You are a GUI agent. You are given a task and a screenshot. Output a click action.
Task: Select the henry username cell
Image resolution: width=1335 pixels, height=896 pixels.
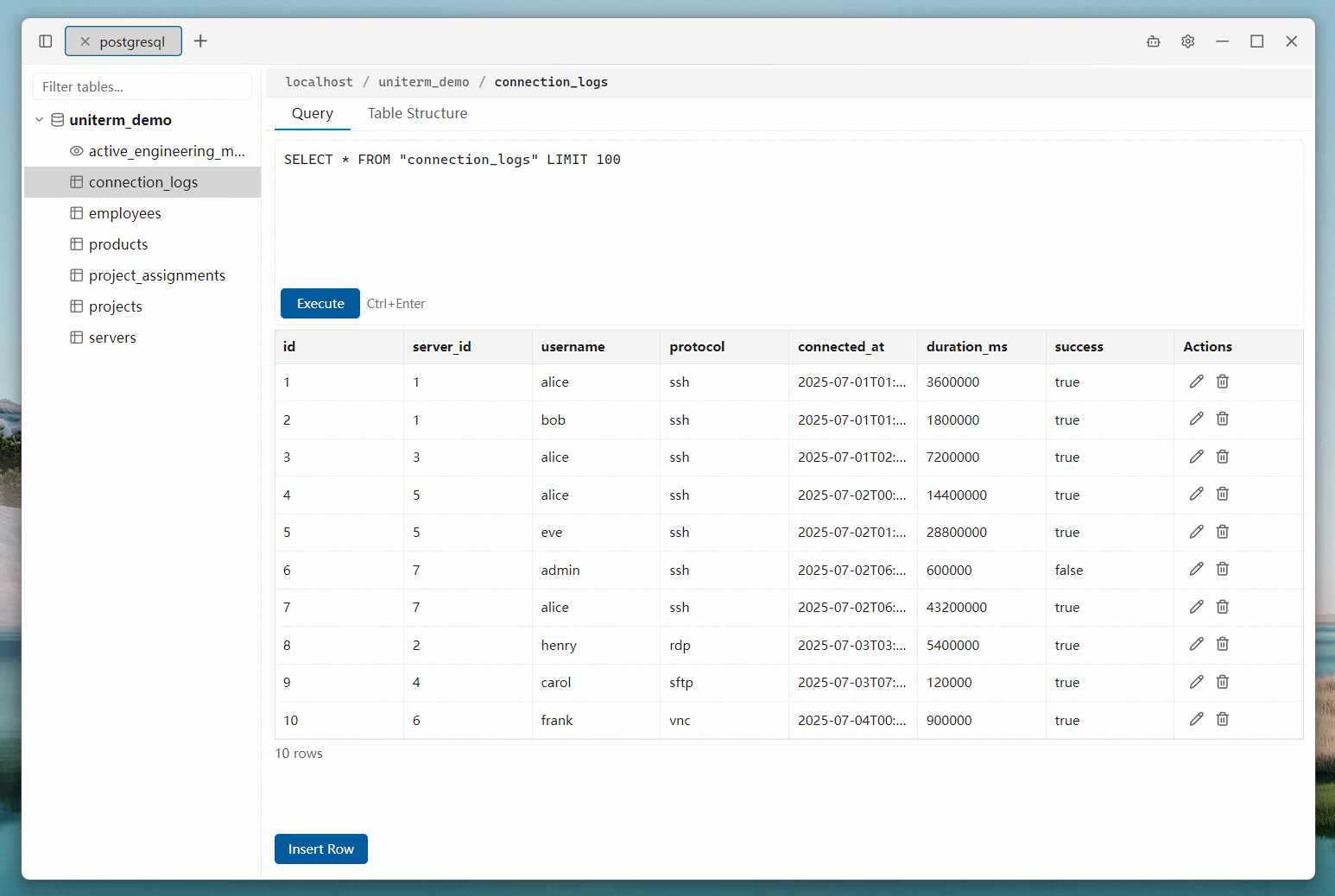point(596,645)
